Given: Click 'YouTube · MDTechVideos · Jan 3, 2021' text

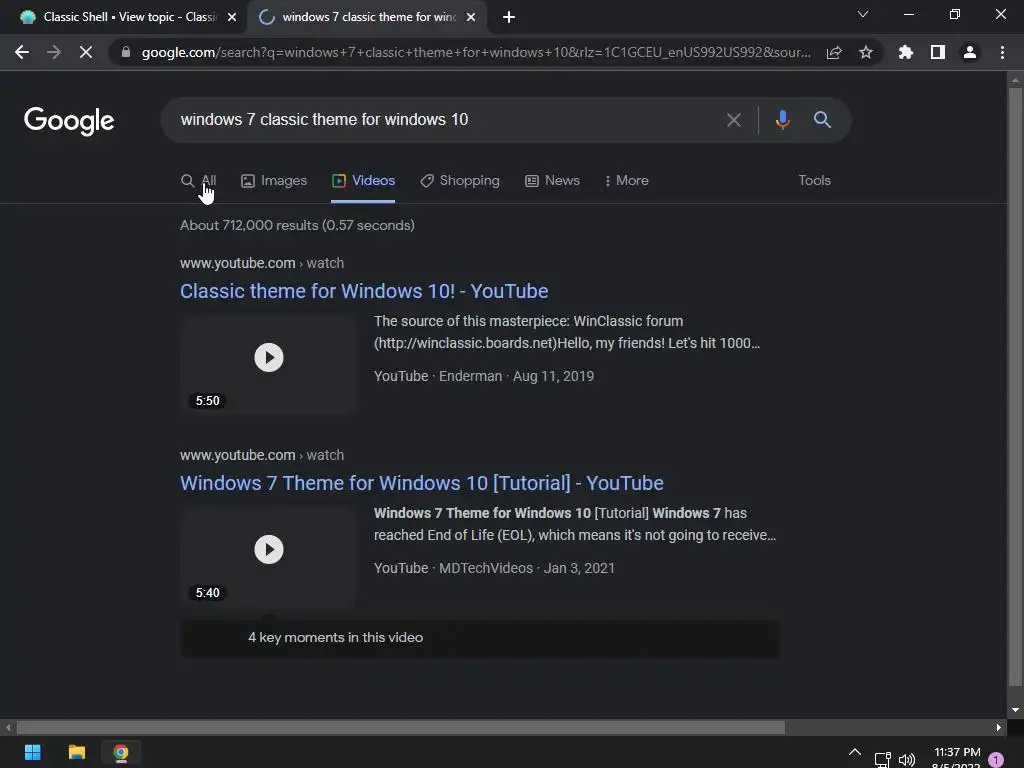Looking at the screenshot, I should click(x=494, y=568).
